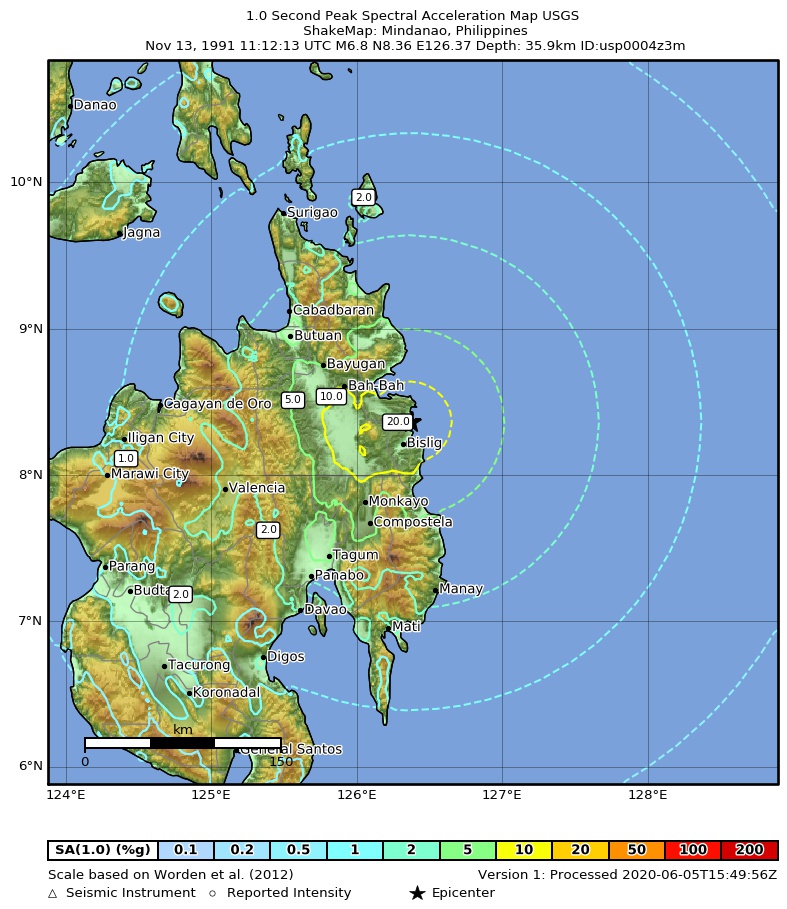Pick the Tacurong city marker dot
This screenshot has width=787, height=909.
pyautogui.click(x=165, y=666)
